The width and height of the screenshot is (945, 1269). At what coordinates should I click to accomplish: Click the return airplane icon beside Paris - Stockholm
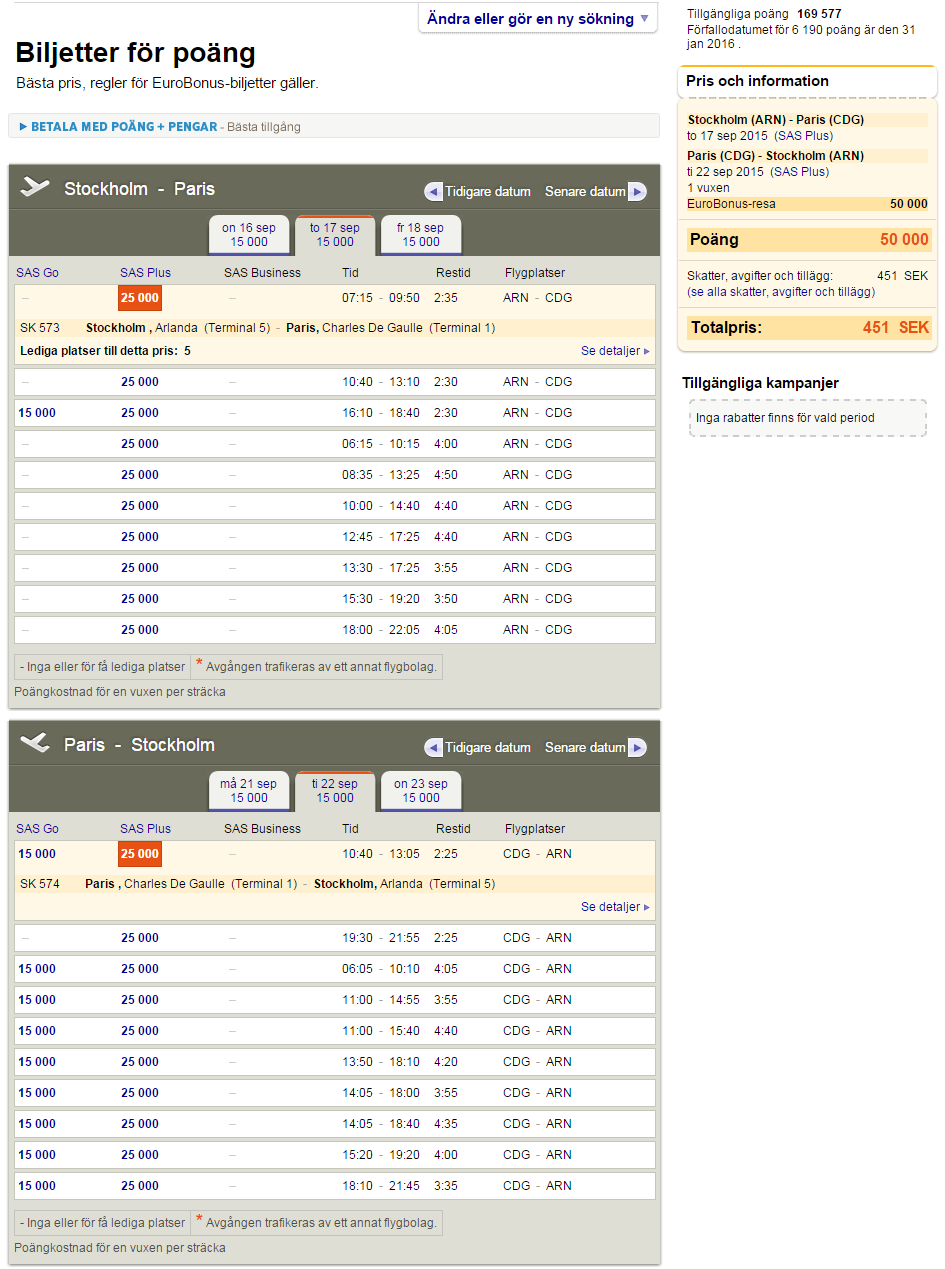(x=35, y=744)
